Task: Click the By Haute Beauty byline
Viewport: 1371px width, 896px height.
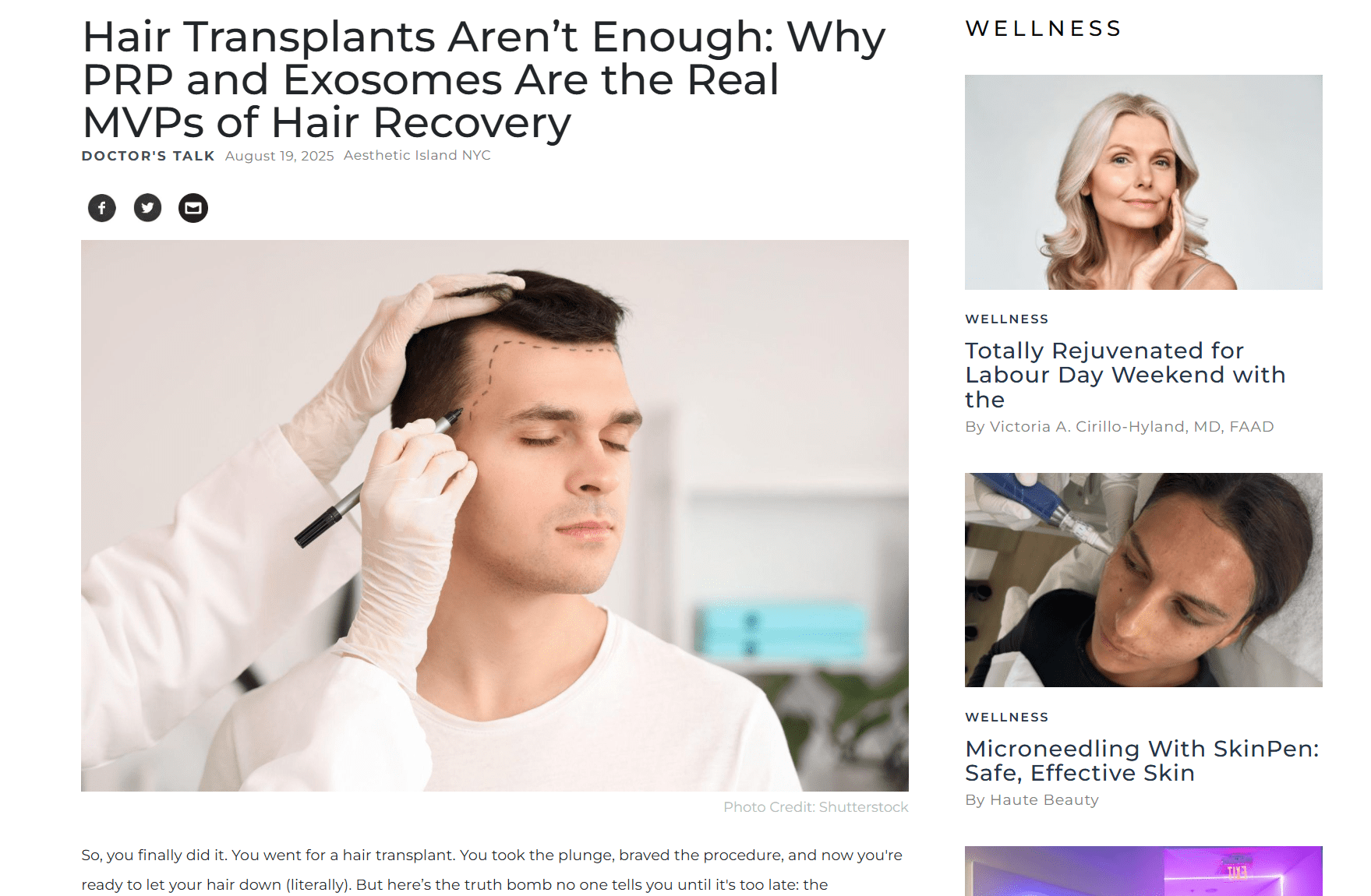Action: click(1032, 800)
